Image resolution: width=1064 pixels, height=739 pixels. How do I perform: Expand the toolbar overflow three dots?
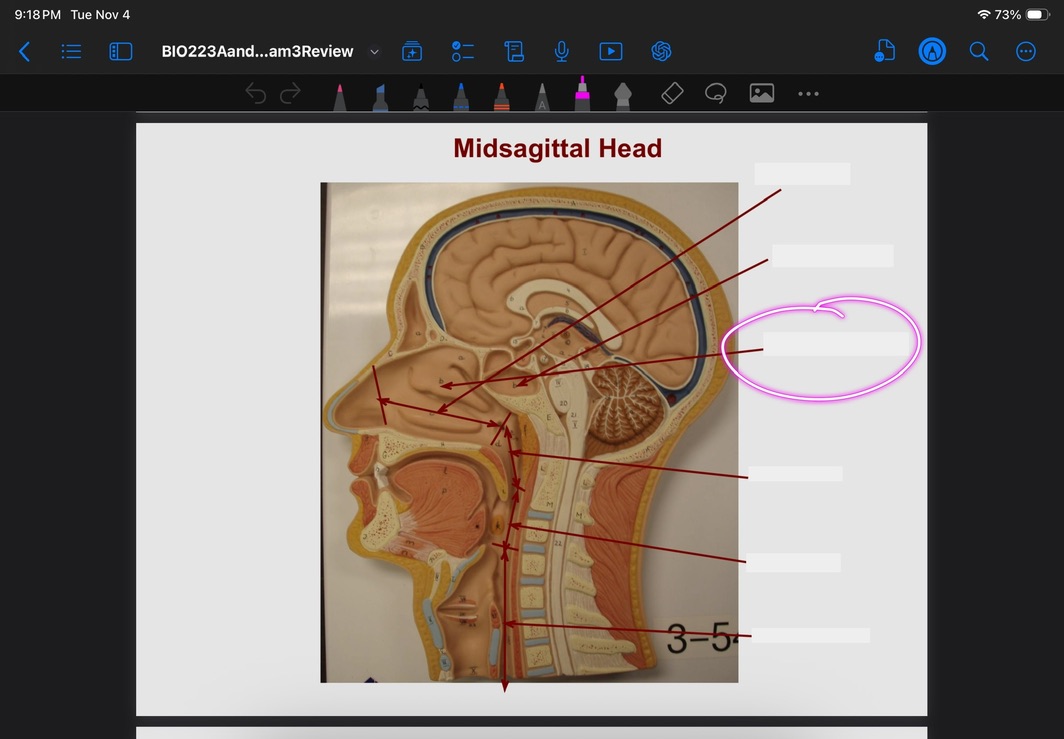tap(808, 94)
